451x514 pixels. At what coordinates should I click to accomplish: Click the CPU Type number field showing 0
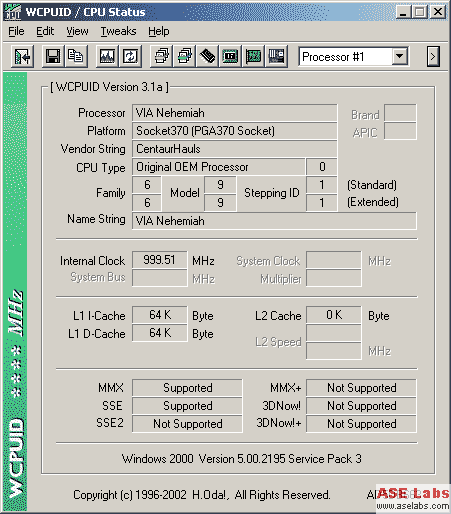[322, 167]
